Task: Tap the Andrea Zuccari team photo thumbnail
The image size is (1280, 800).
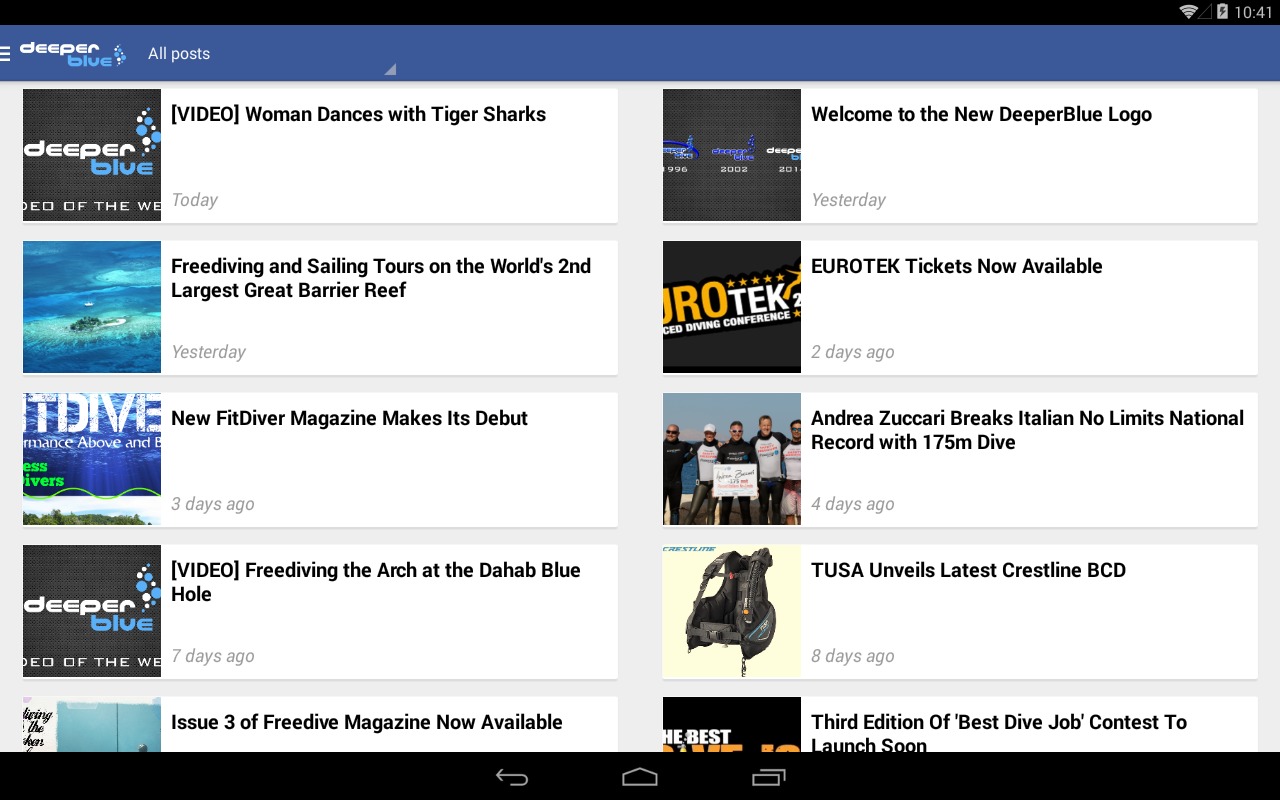Action: [732, 459]
